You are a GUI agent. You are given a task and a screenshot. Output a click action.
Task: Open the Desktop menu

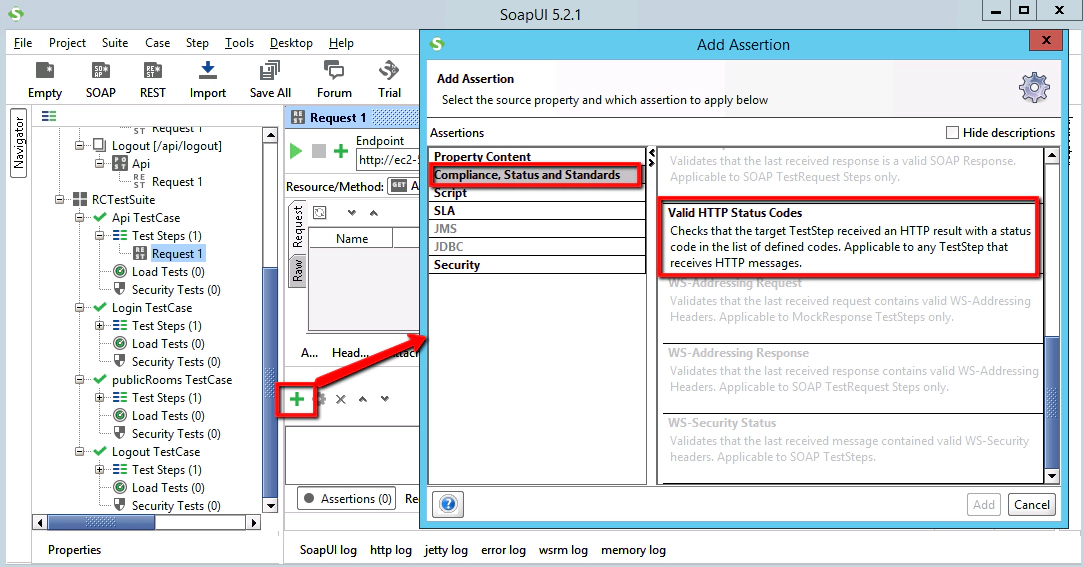(291, 43)
